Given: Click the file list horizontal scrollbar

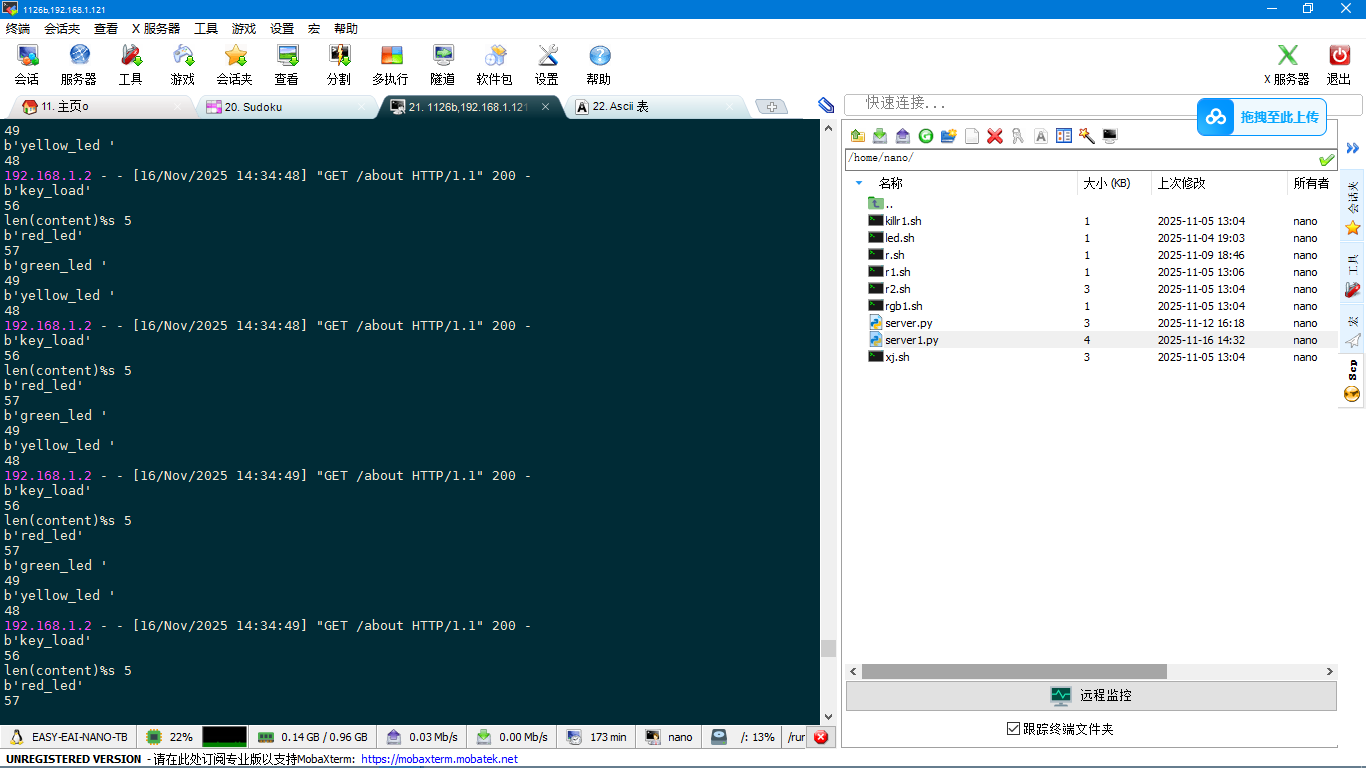Looking at the screenshot, I should pos(1013,672).
